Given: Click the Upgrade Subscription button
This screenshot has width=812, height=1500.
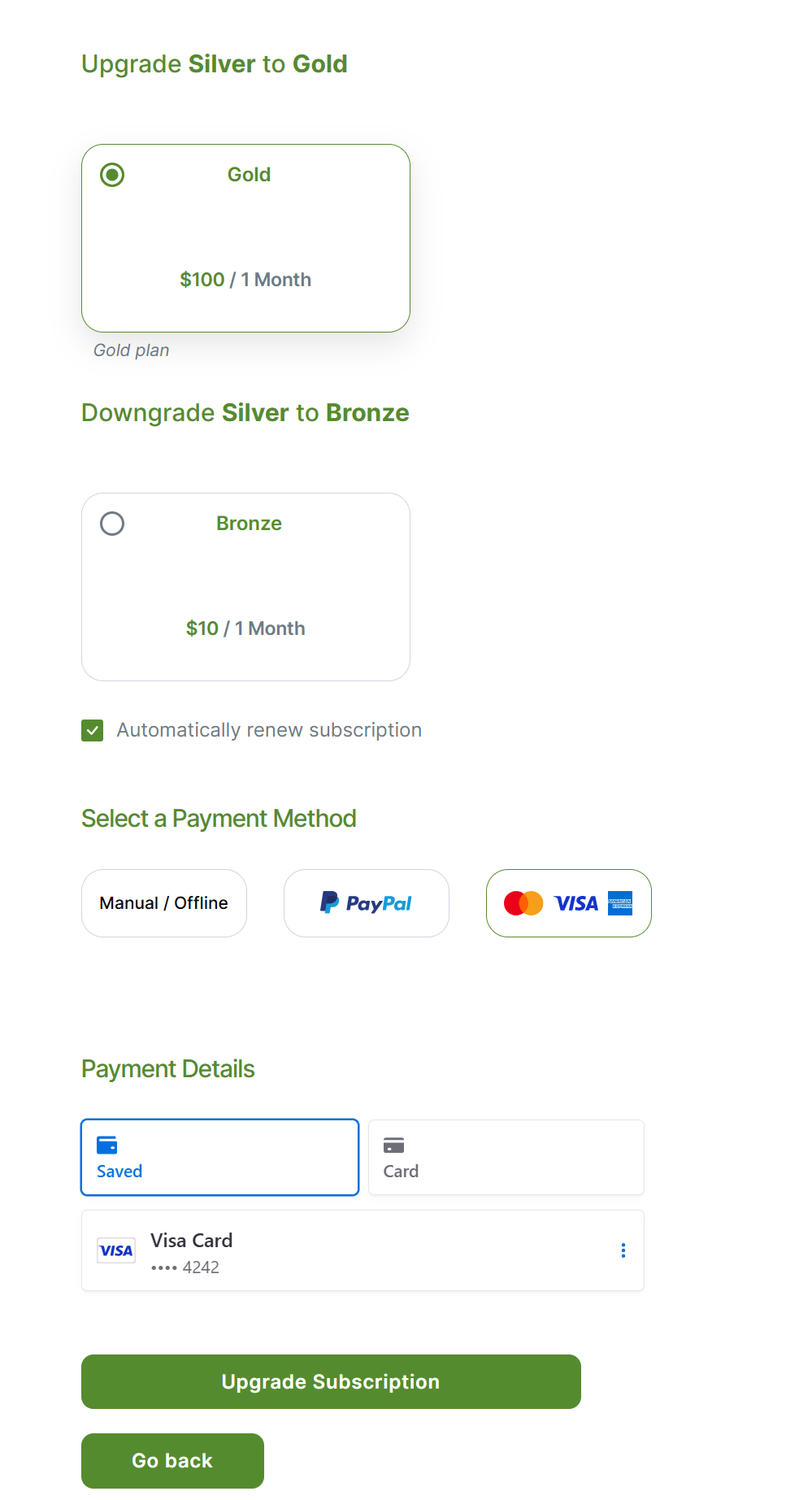Looking at the screenshot, I should click(x=331, y=1381).
